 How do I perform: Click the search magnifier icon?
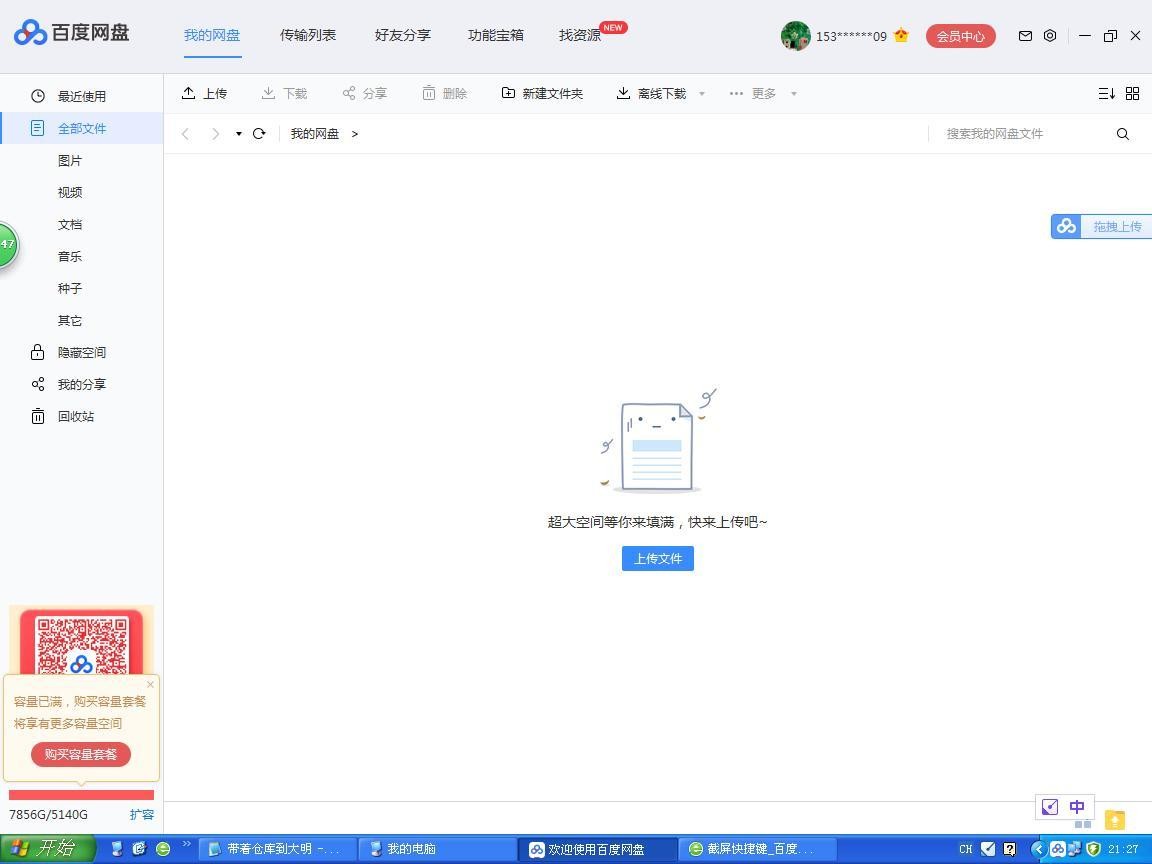(1123, 134)
